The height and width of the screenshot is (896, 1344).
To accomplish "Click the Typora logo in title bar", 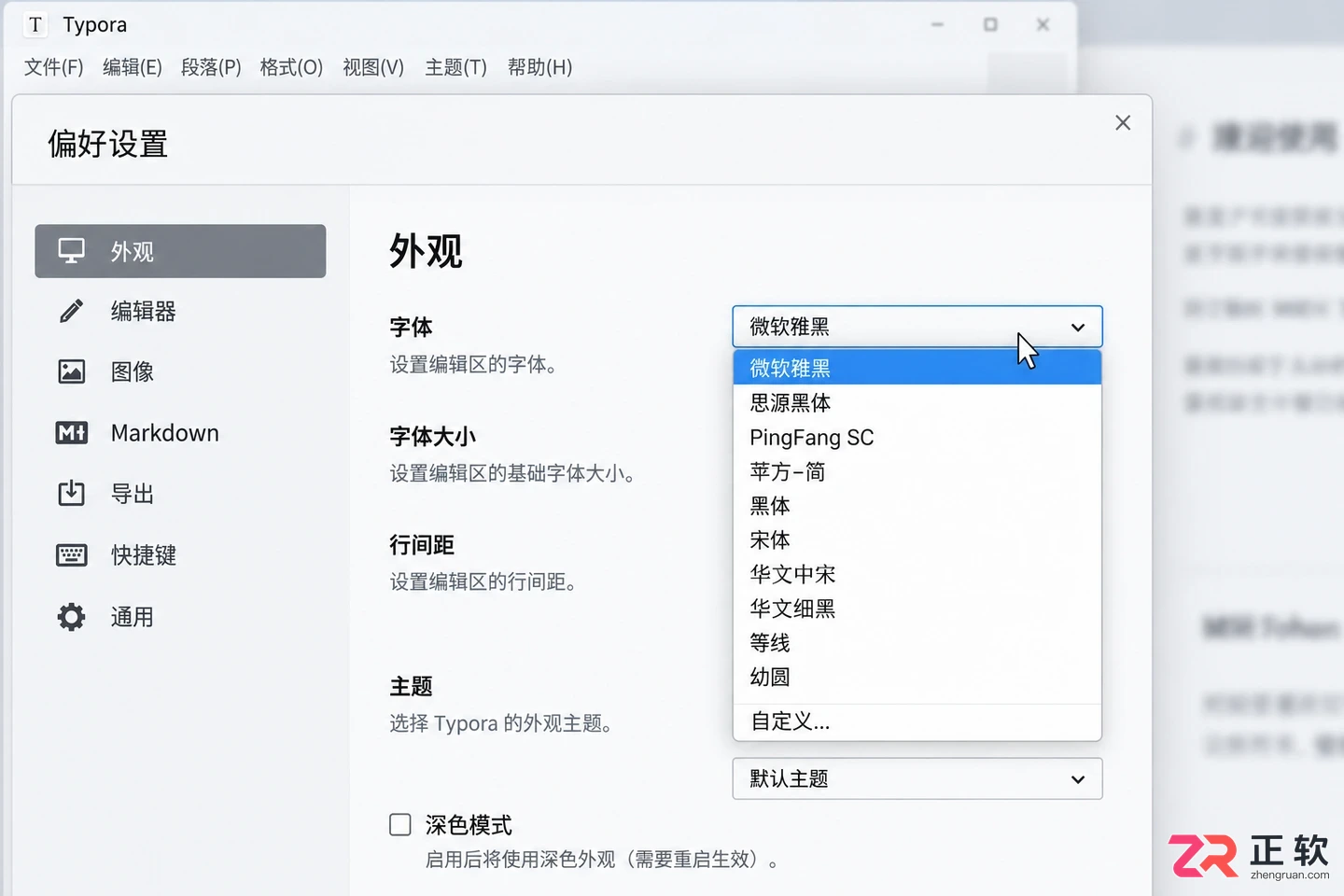I will (x=35, y=25).
